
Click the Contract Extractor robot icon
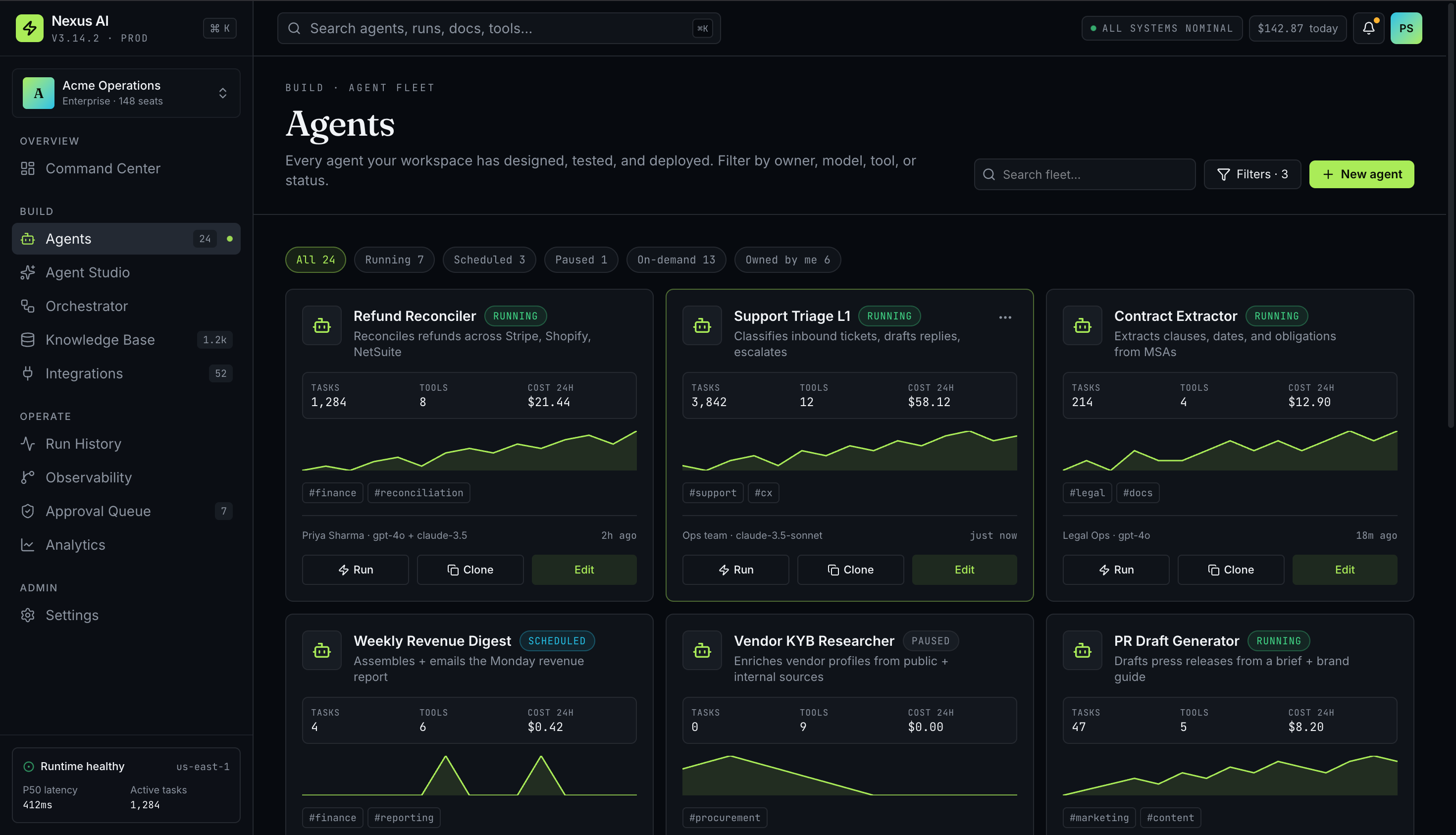tap(1082, 325)
